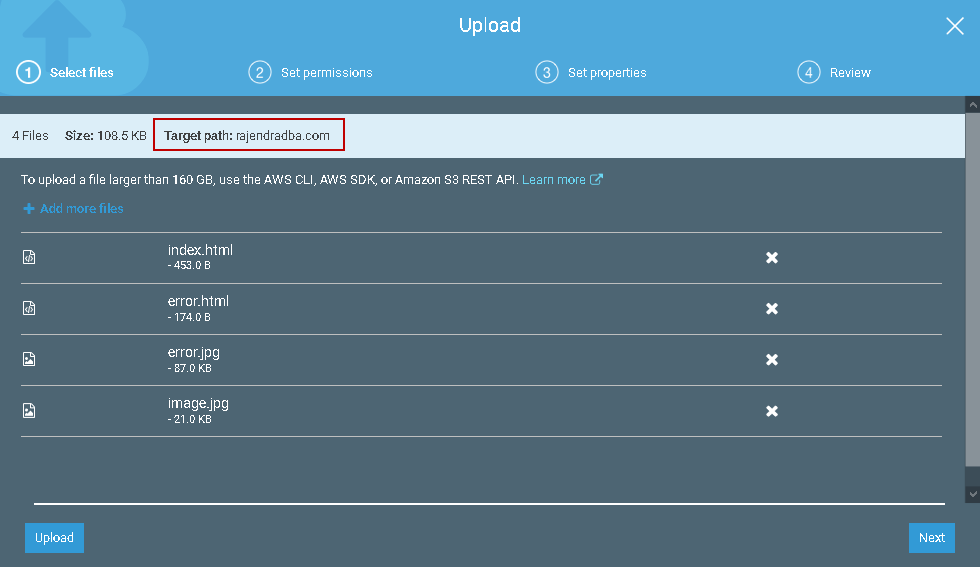Remove image.jpg from upload list

tap(772, 411)
